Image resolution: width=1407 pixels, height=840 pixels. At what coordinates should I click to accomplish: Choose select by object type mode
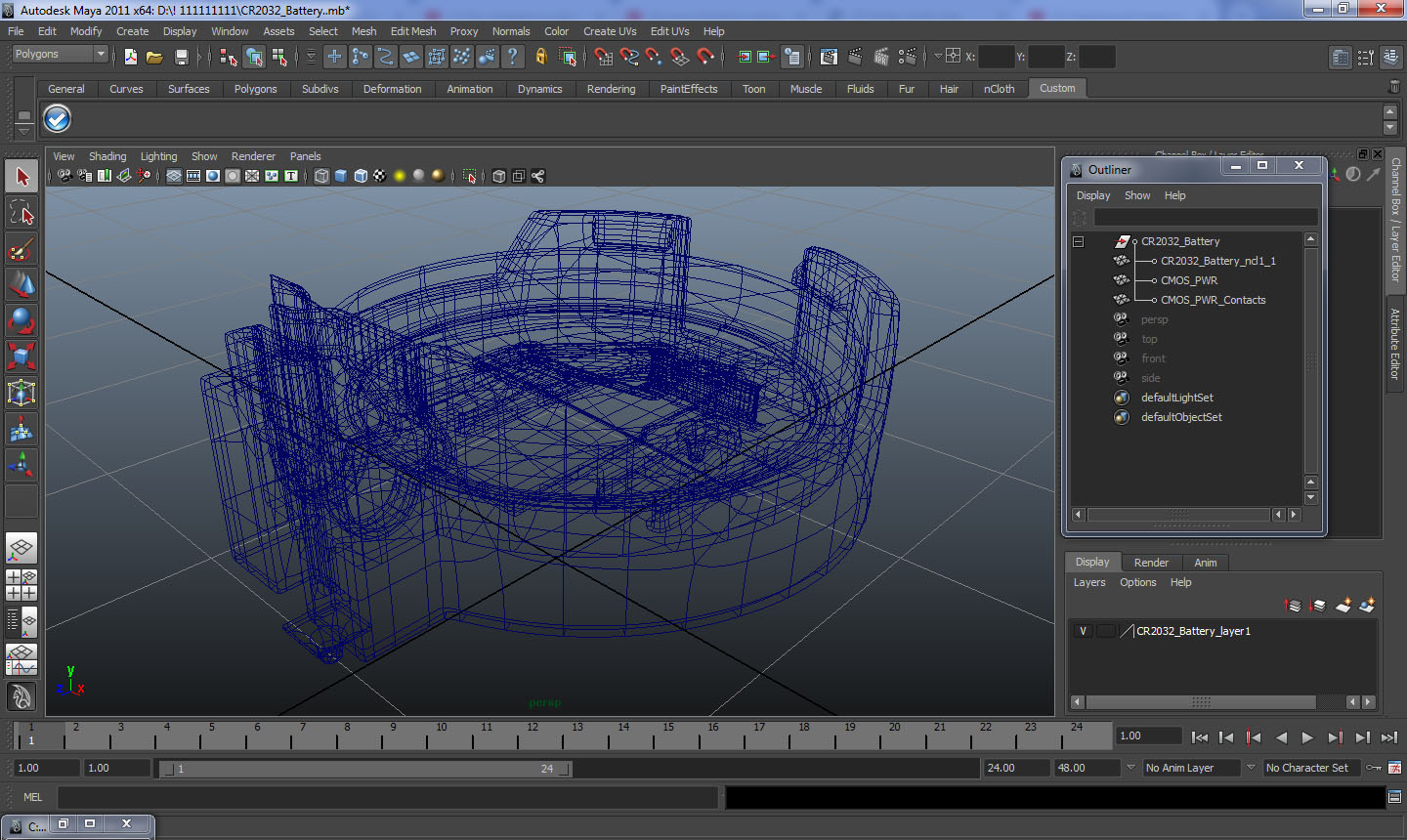(x=254, y=57)
